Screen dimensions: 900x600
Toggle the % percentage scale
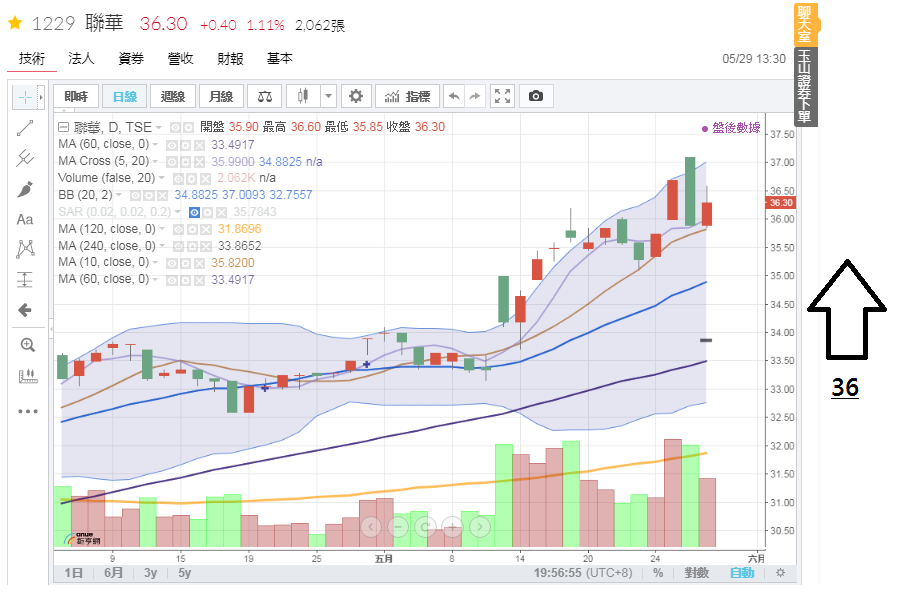(658, 573)
